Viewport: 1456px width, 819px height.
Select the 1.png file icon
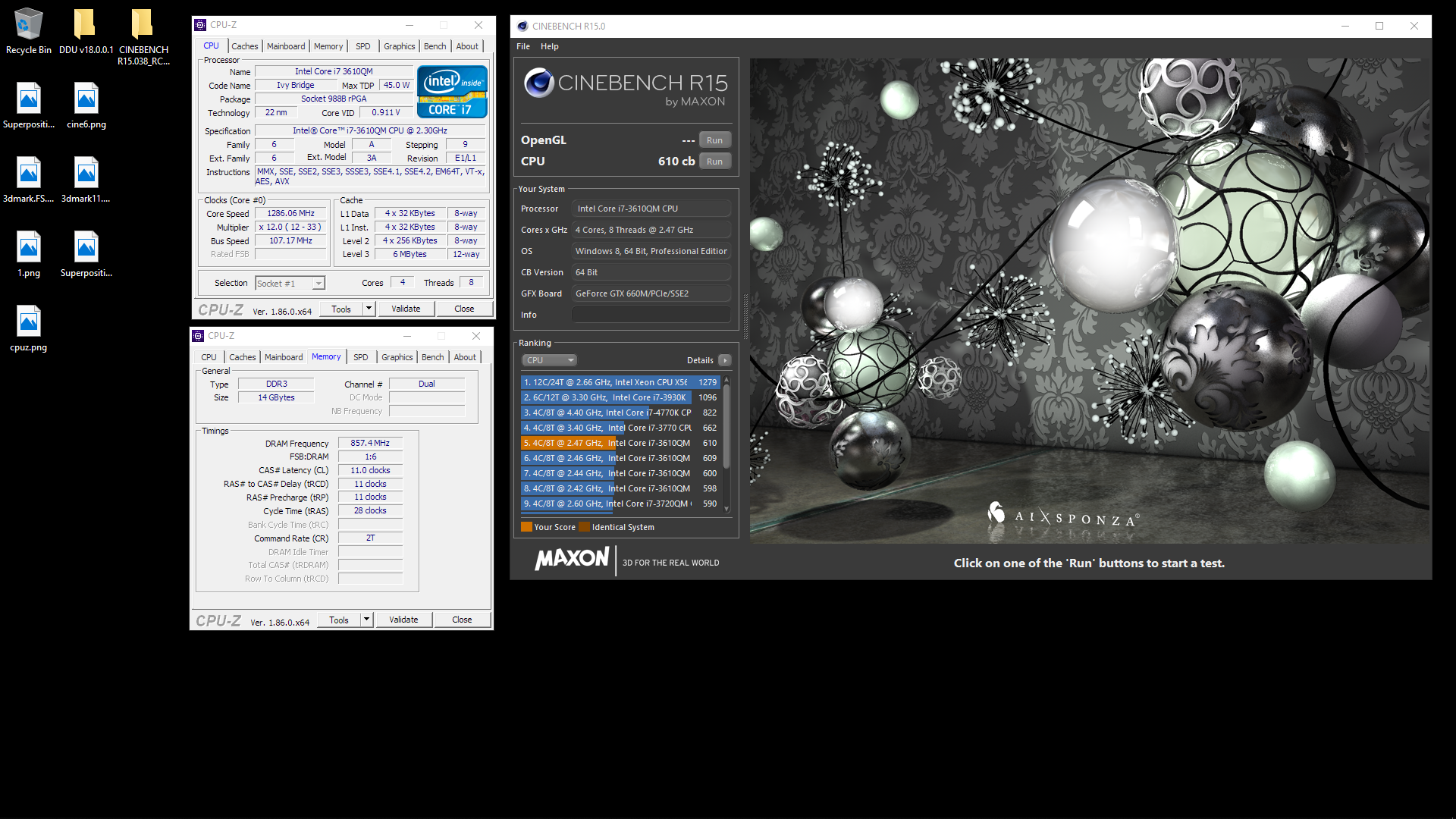pyautogui.click(x=29, y=254)
